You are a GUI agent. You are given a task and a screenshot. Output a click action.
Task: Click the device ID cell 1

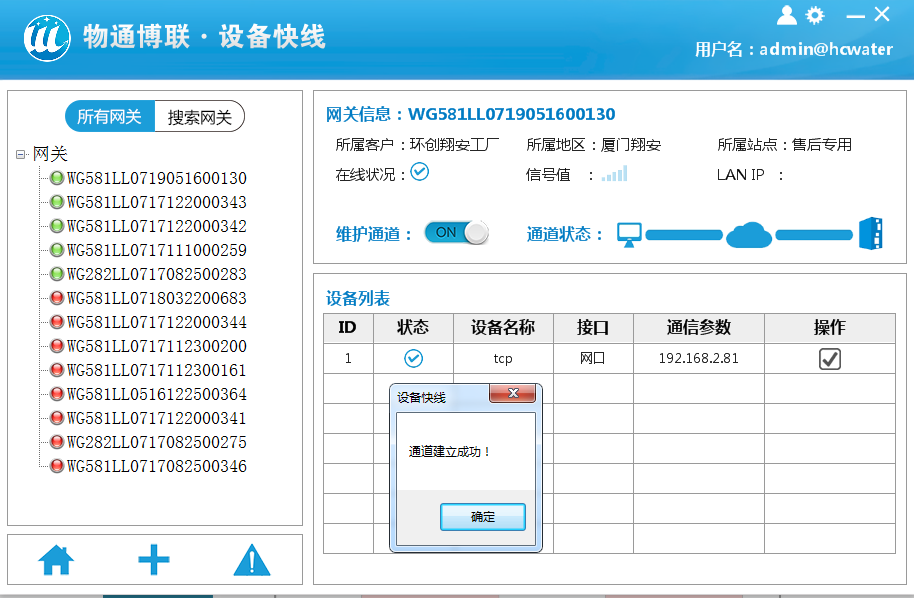[348, 358]
